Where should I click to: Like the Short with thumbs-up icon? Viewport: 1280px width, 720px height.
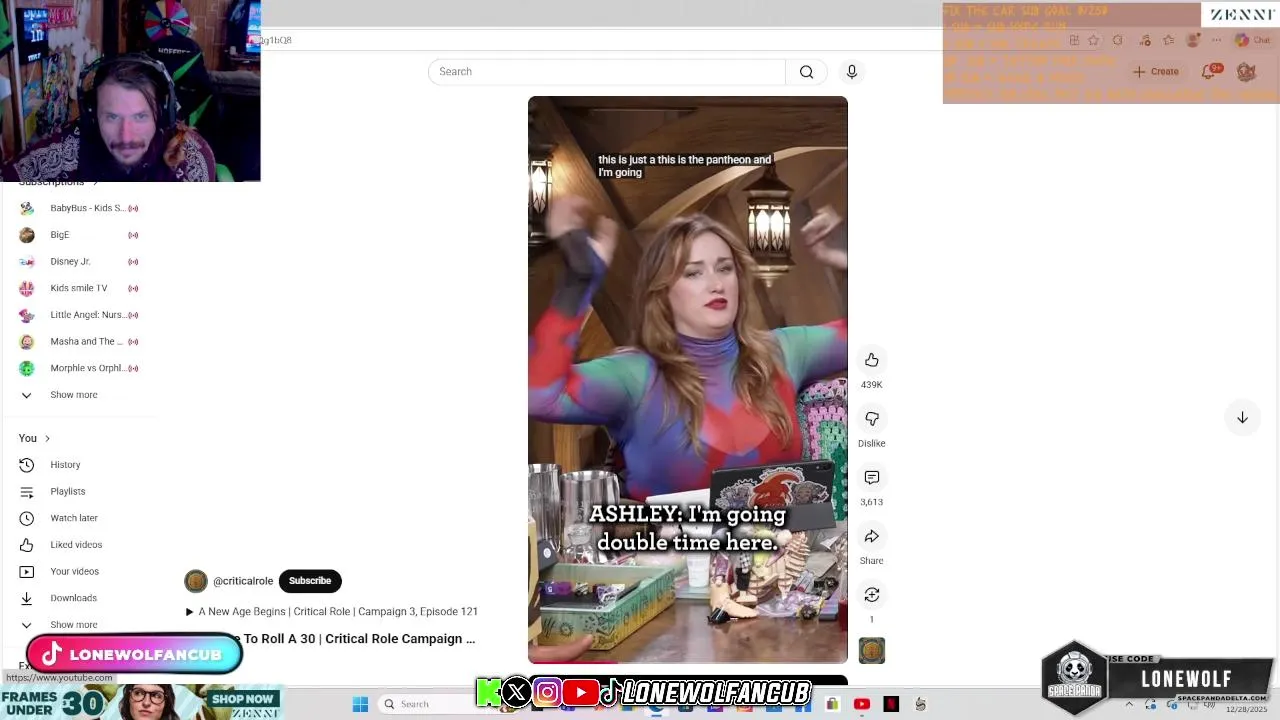coord(872,360)
